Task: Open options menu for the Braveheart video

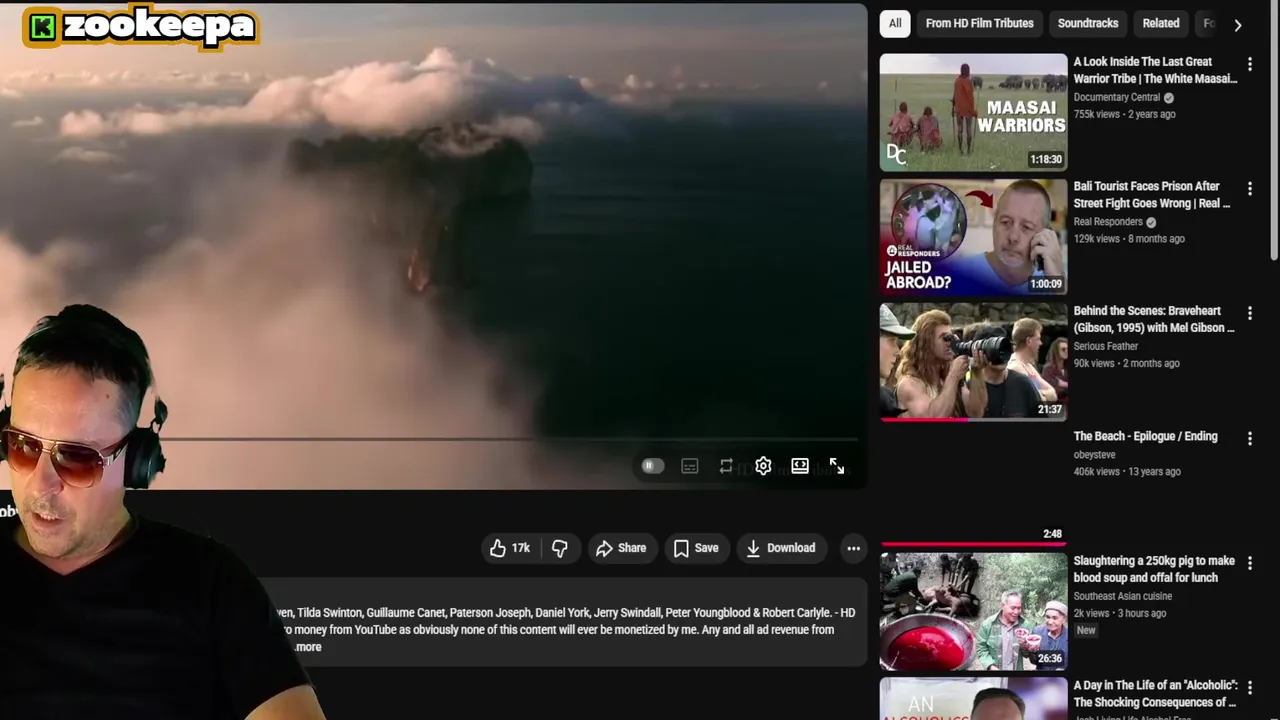Action: 1249,313
